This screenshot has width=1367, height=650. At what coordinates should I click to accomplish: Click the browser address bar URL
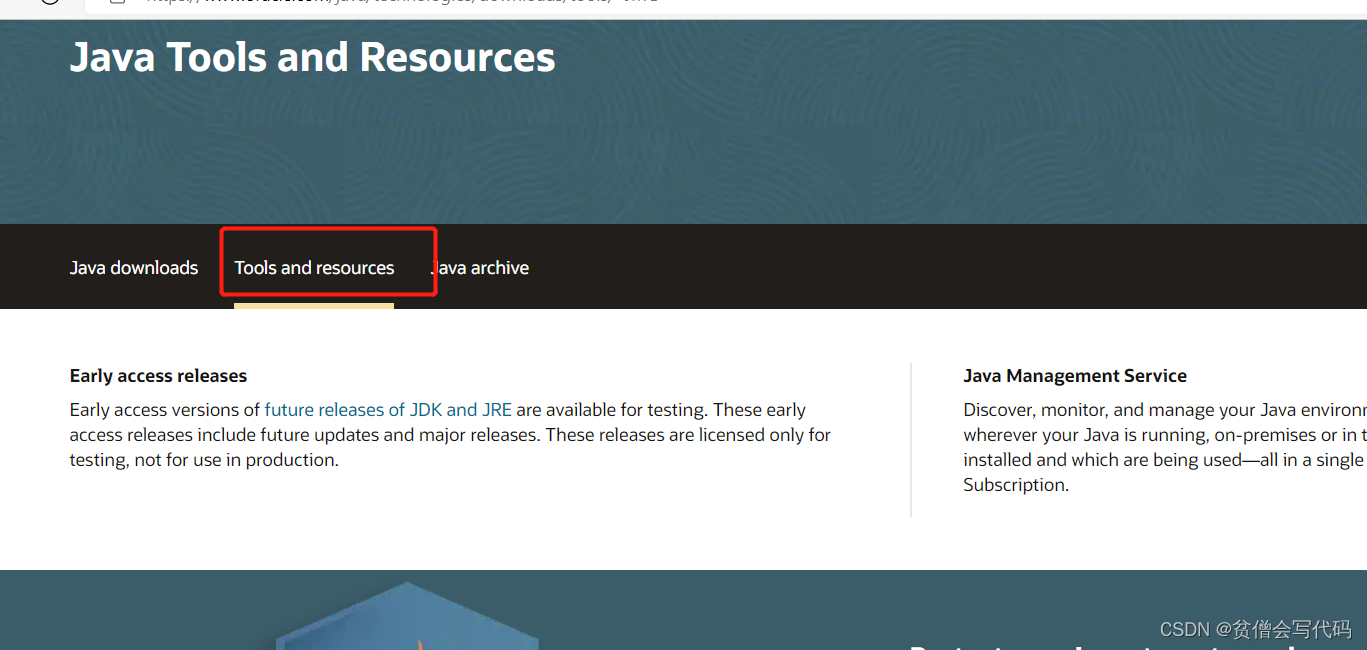click(400, 3)
